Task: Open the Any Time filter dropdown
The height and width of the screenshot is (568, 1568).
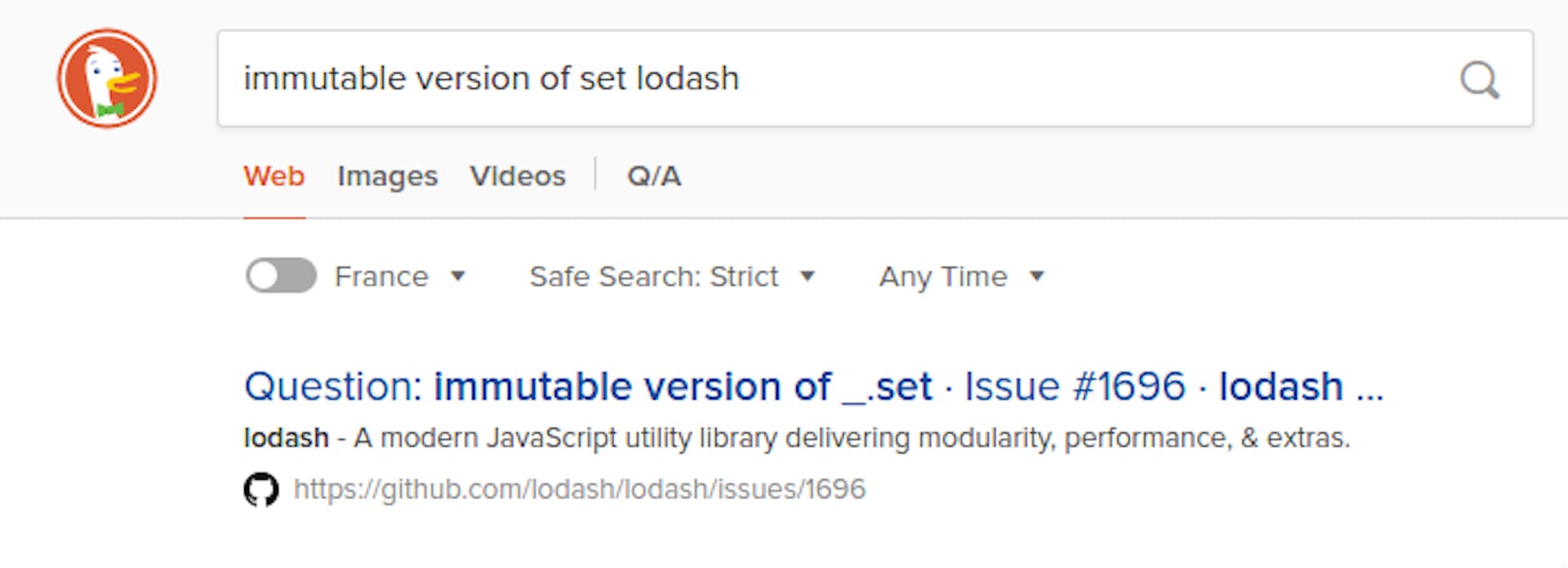Action: point(942,276)
